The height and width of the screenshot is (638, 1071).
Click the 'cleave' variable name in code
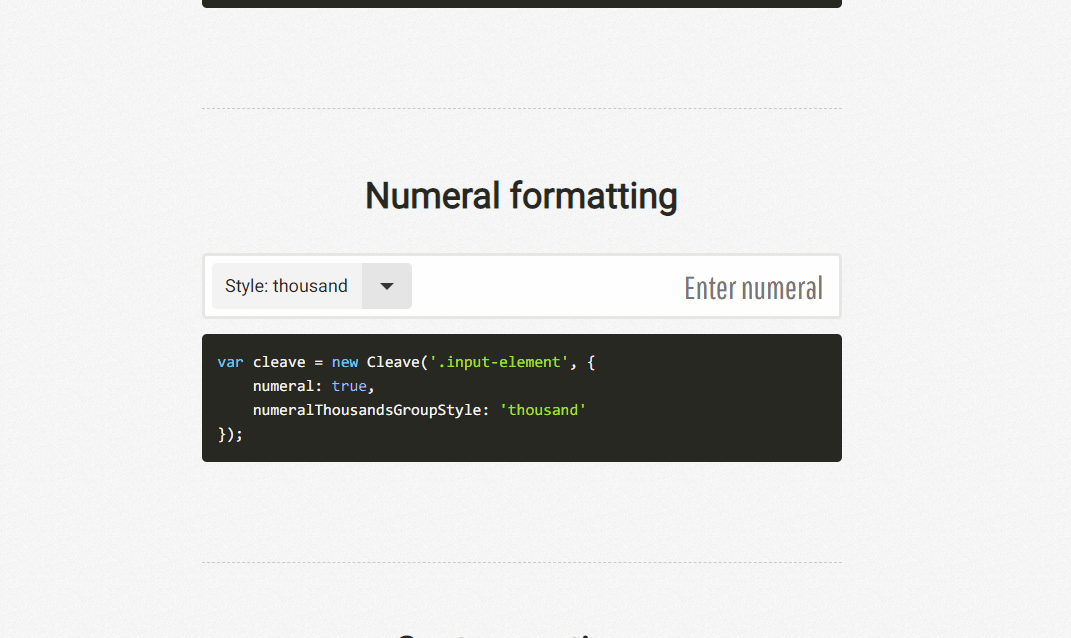(x=279, y=362)
